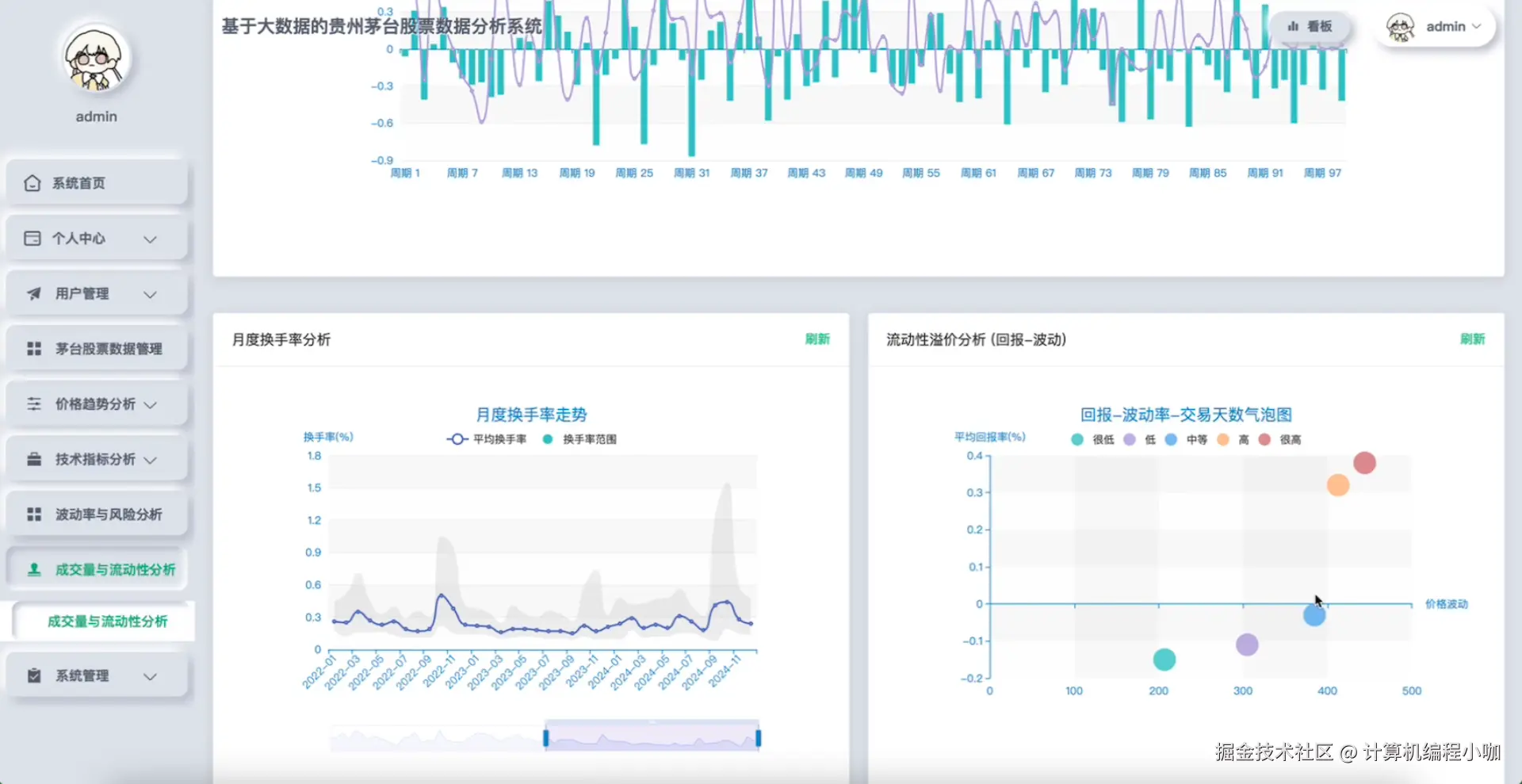Click the bar chart icon in 看板 button
The width and height of the screenshot is (1522, 784).
click(1293, 26)
